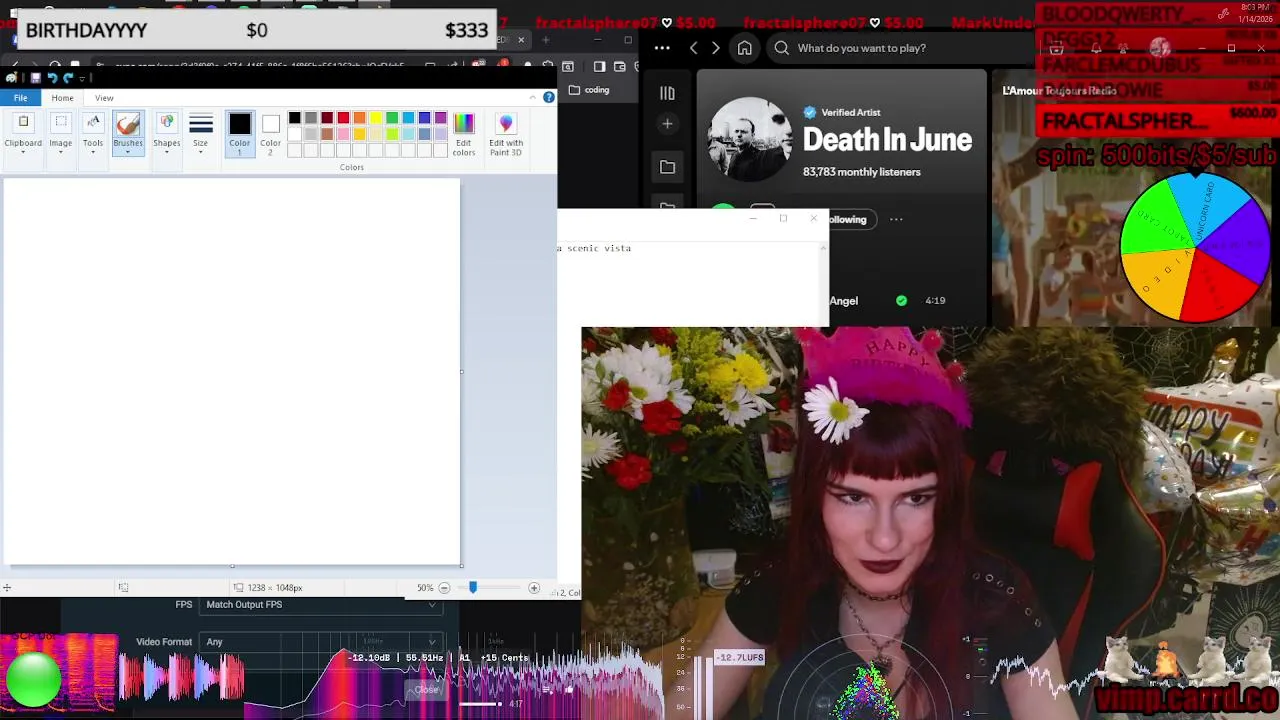This screenshot has height=720, width=1280.
Task: Click the wallet icon in browser toolbar
Action: coord(620,67)
